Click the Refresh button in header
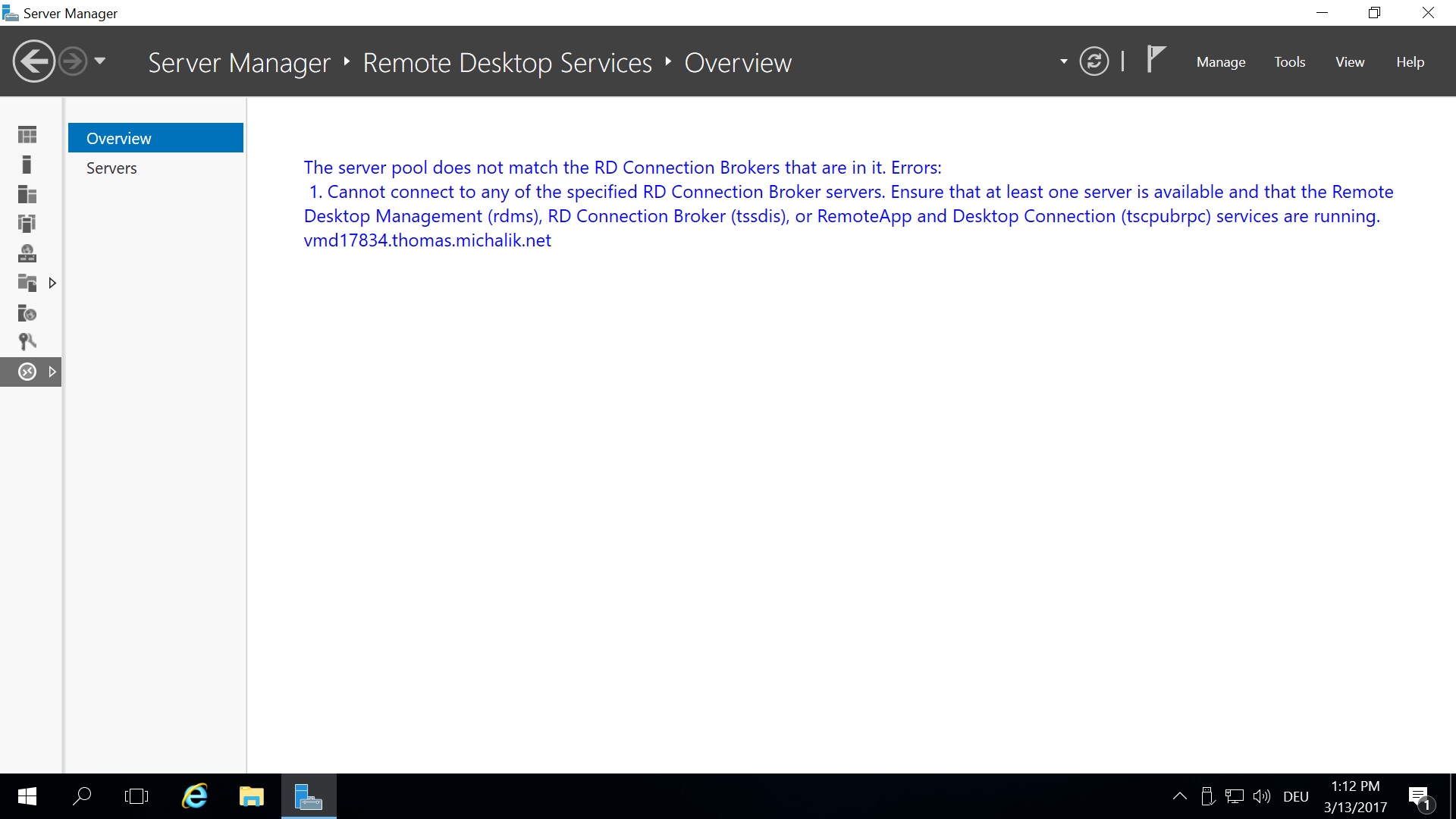This screenshot has width=1456, height=819. (x=1094, y=61)
